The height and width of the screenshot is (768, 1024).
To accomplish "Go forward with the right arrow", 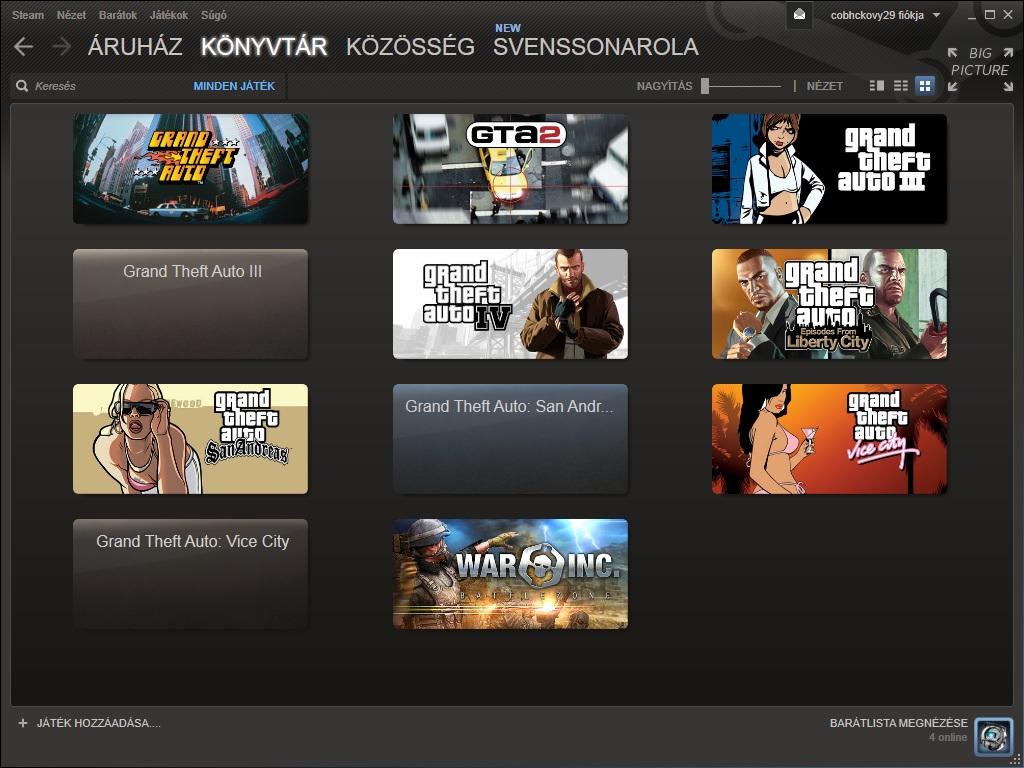I will point(61,46).
